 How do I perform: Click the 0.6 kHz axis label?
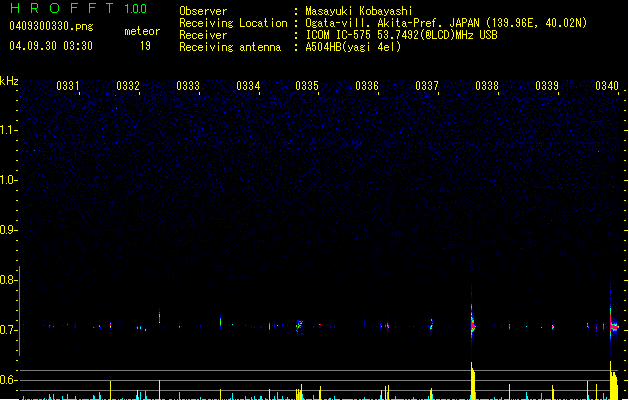[x=8, y=380]
